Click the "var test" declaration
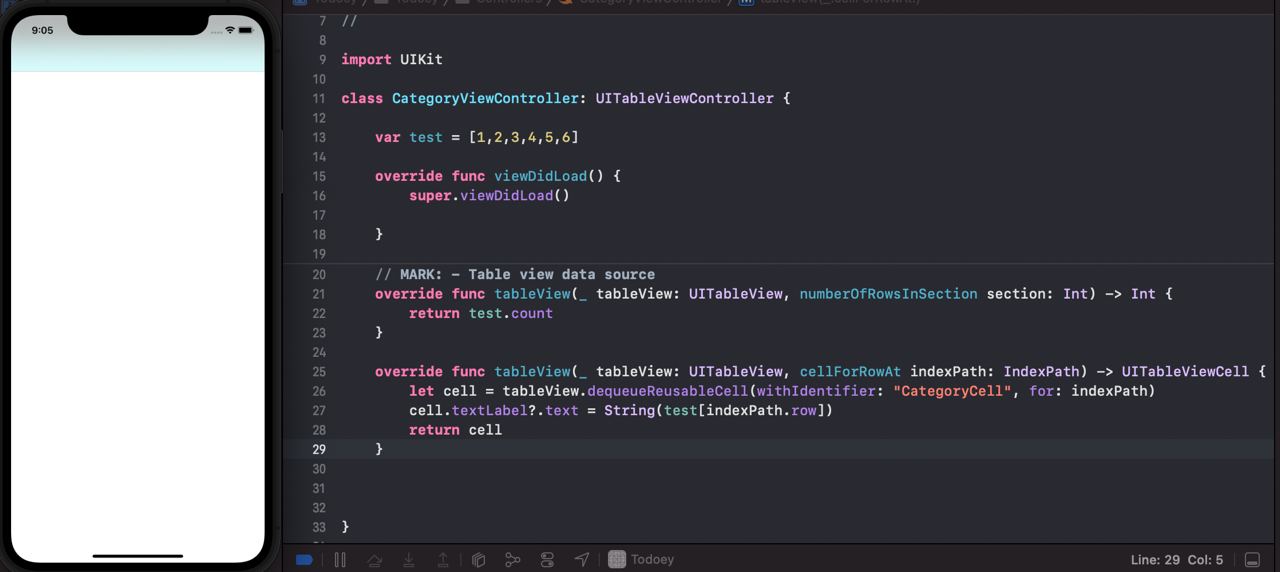The width and height of the screenshot is (1280, 572). (x=409, y=137)
